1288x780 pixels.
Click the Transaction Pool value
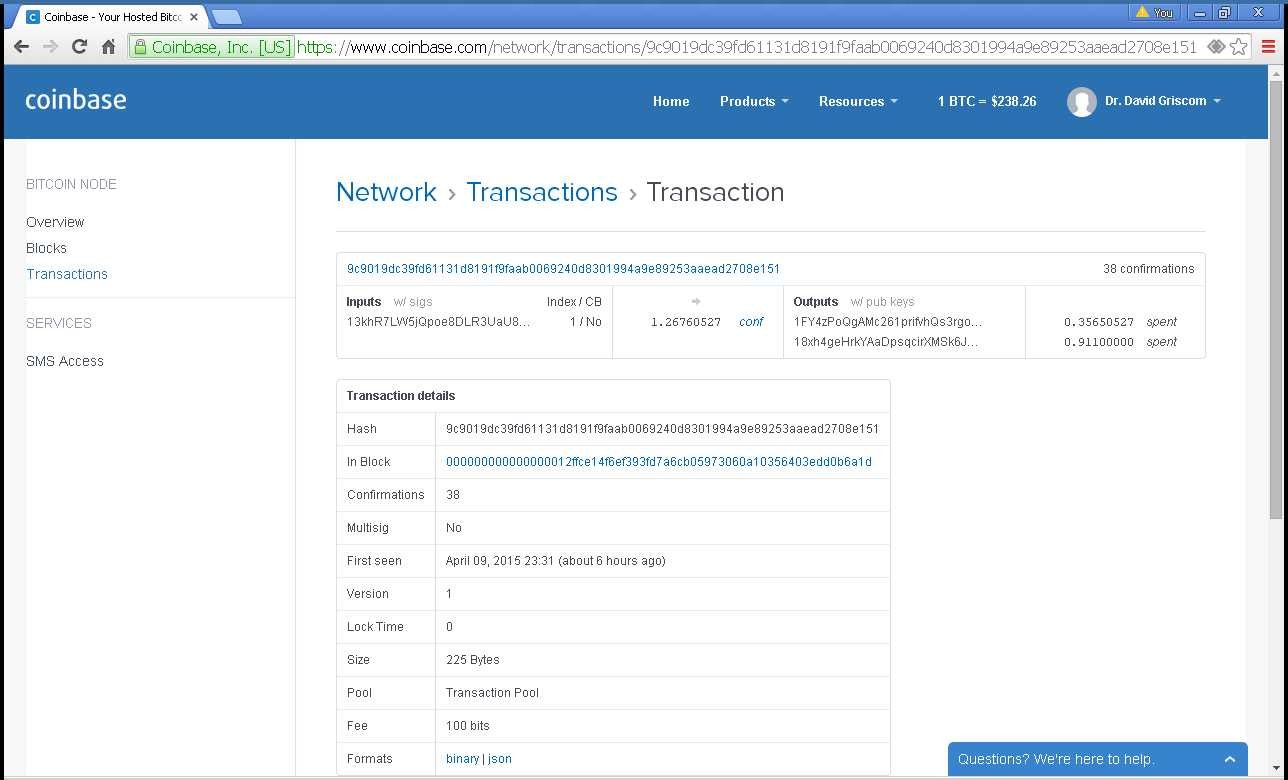492,693
